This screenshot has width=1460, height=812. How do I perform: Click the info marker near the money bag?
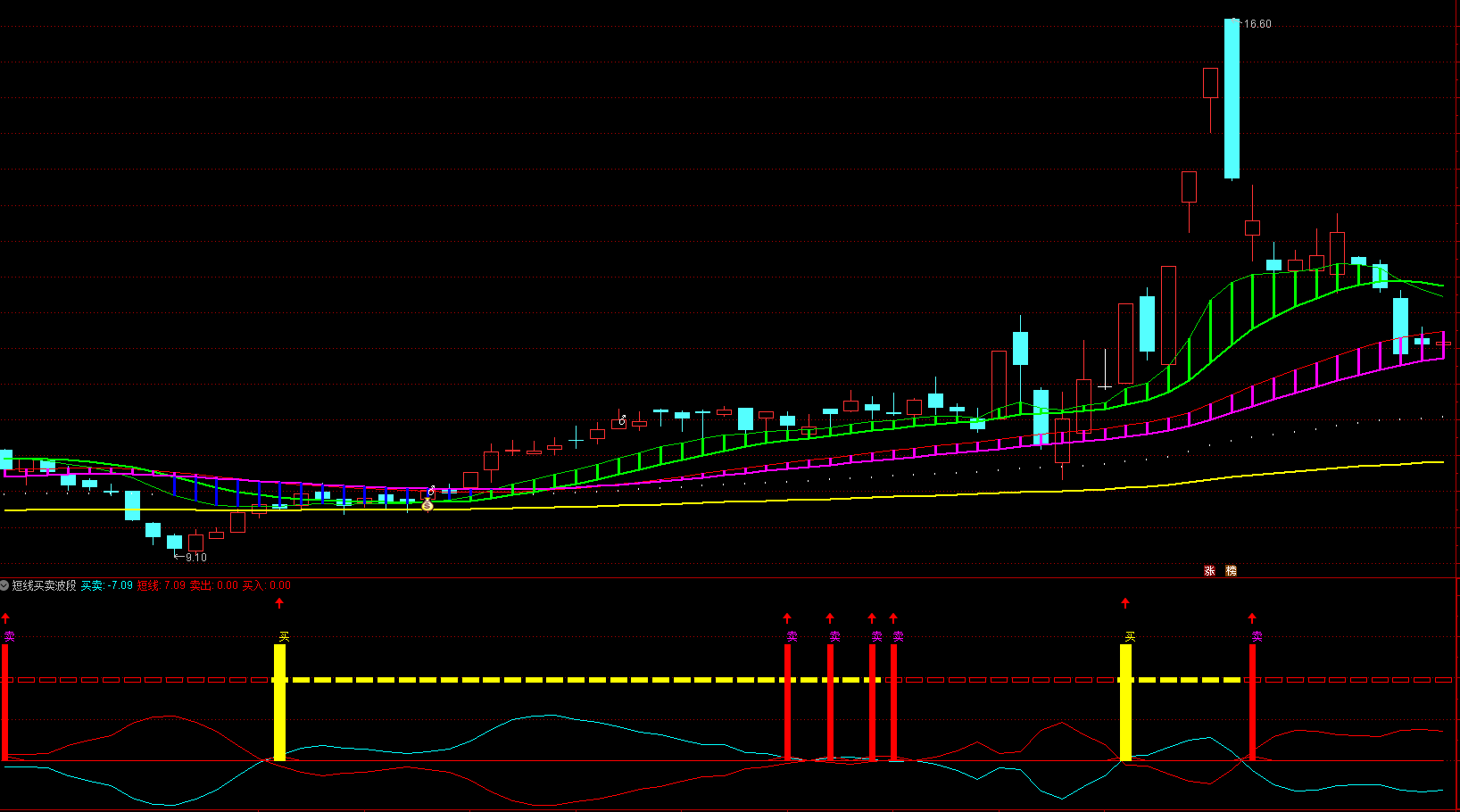[431, 491]
